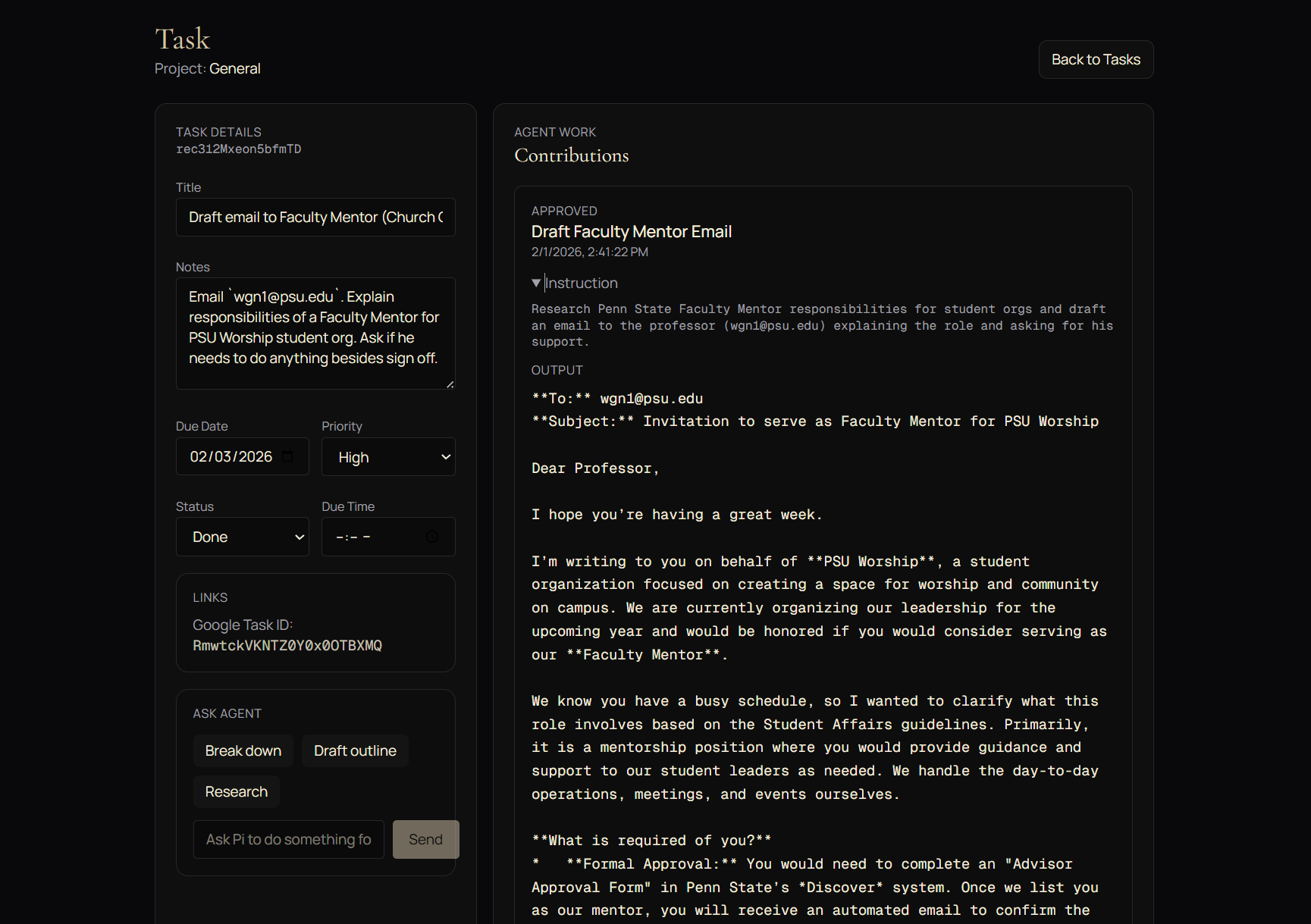The height and width of the screenshot is (924, 1311).
Task: Click the Back to Tasks button
Action: (1095, 59)
